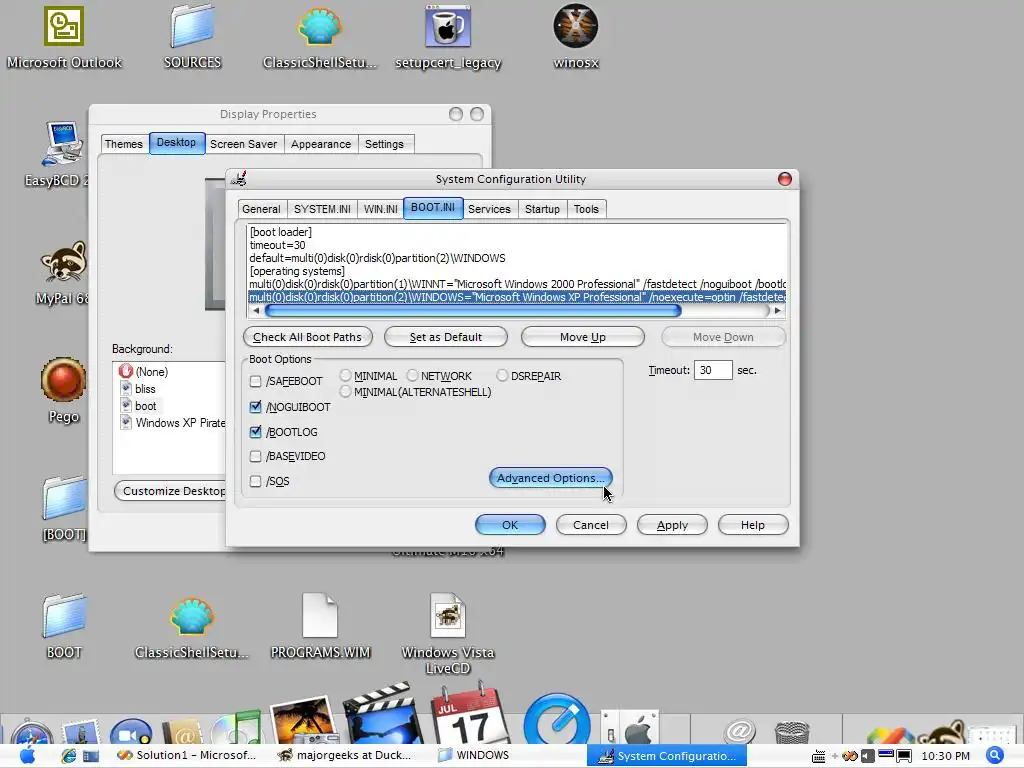Select the bliss background list item
The image size is (1024, 768).
145,389
